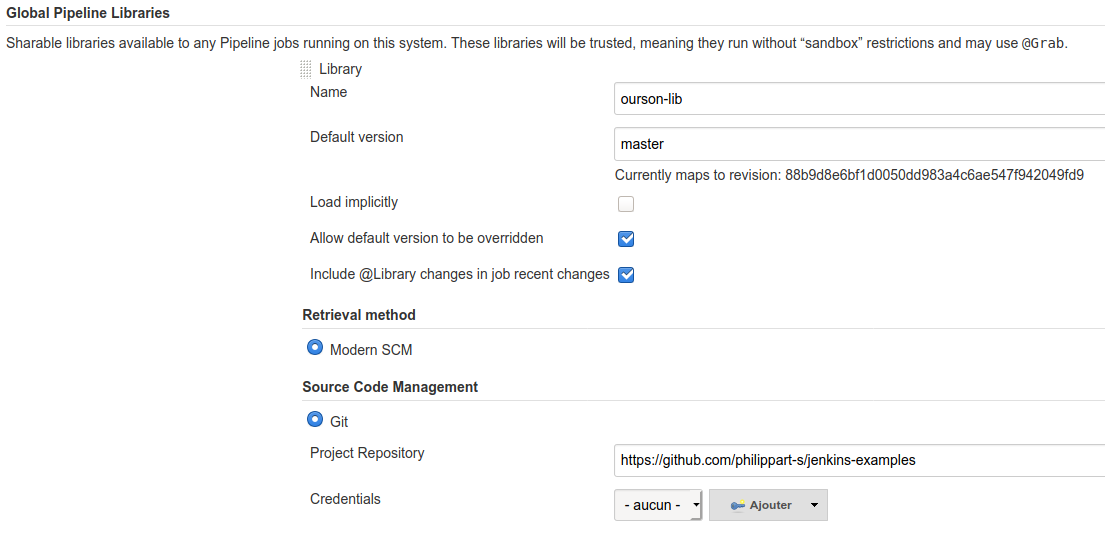This screenshot has width=1105, height=537.
Task: Click the 'Credentials' label
Action: pyautogui.click(x=345, y=499)
